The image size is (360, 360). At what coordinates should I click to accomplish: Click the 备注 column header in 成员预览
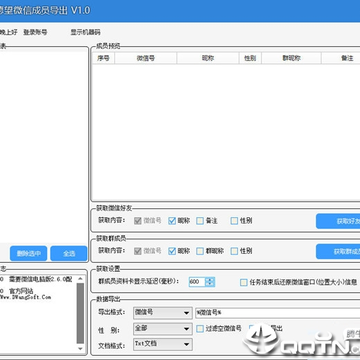(341, 58)
